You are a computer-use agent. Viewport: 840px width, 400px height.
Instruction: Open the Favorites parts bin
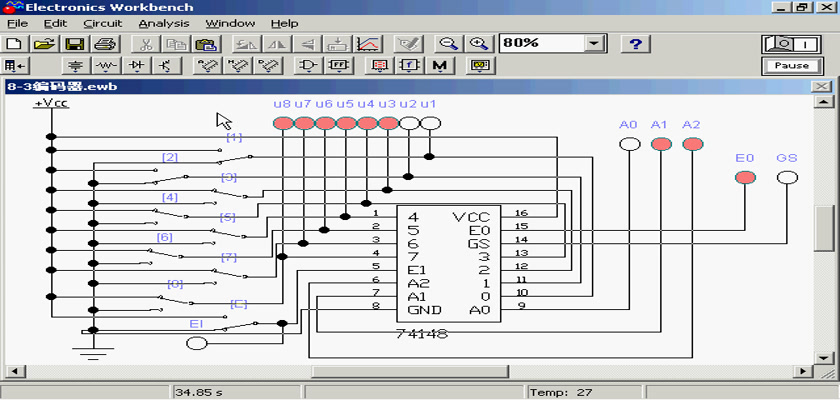click(15, 66)
